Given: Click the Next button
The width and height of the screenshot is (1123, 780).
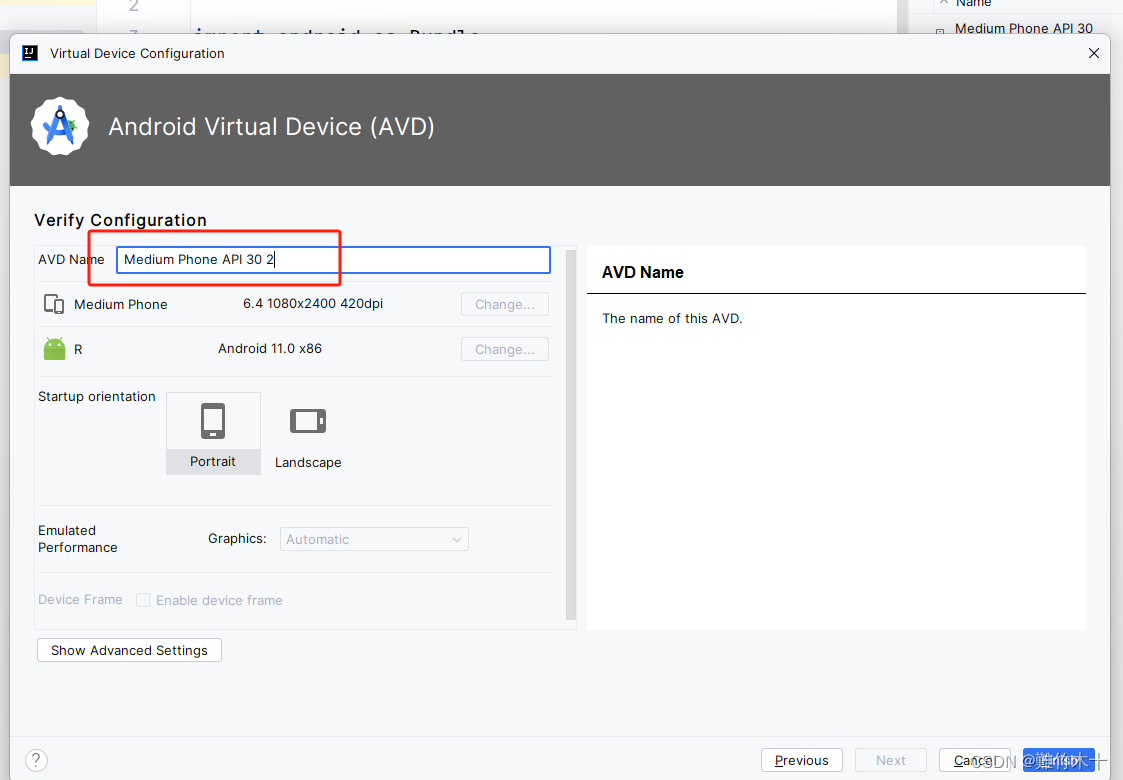Looking at the screenshot, I should 890,760.
